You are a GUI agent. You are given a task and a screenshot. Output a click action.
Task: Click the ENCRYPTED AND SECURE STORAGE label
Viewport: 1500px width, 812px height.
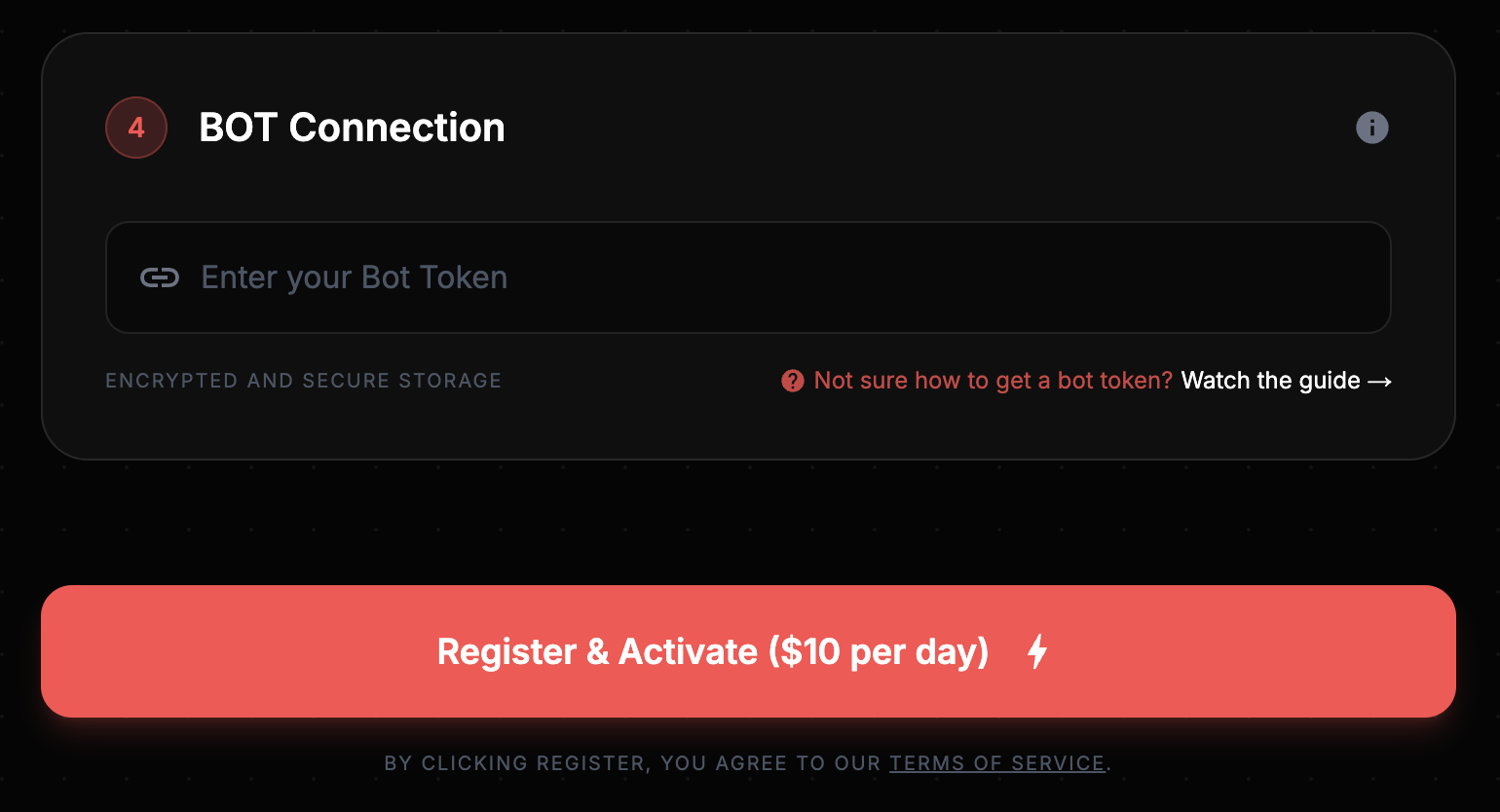tap(303, 381)
